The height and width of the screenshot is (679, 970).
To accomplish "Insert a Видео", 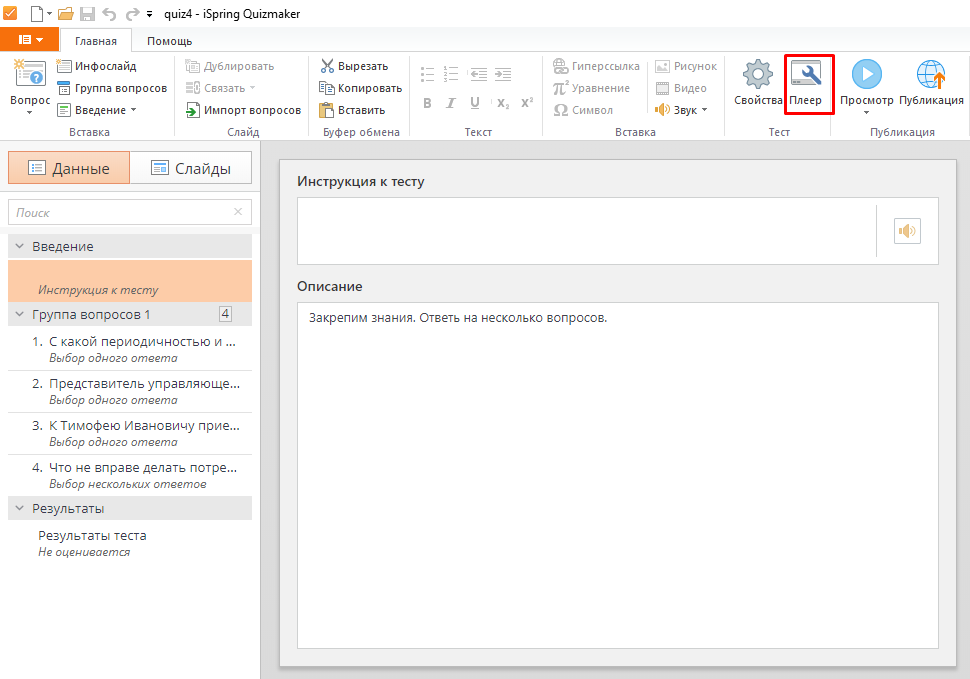I will tap(681, 88).
